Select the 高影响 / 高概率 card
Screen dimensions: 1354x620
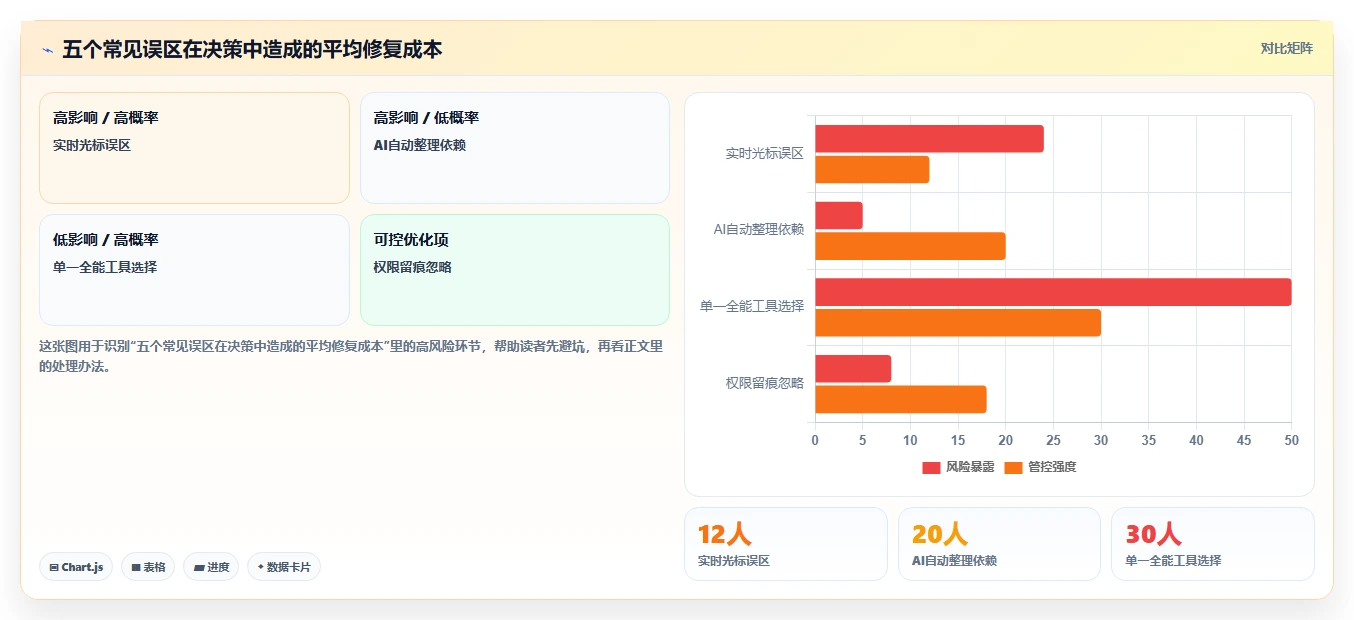(x=194, y=148)
